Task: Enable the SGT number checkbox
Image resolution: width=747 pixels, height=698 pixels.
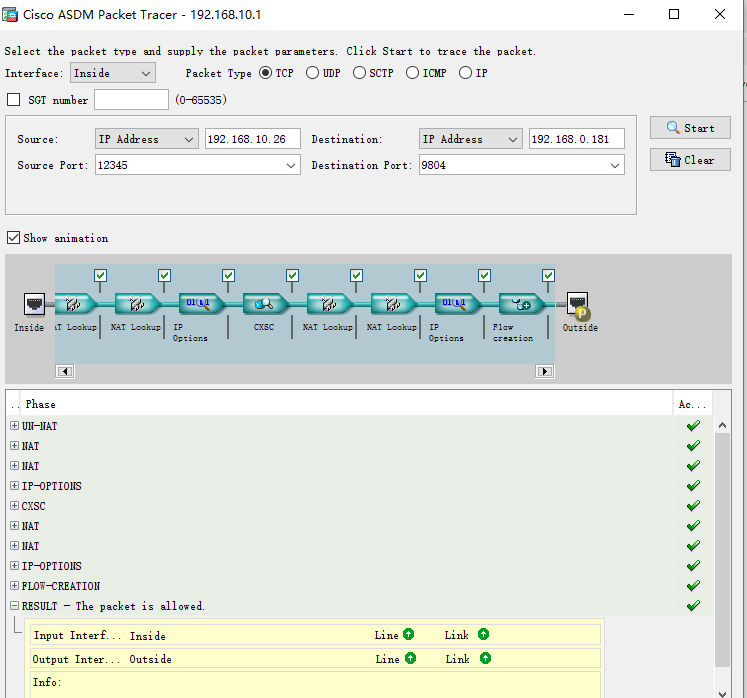Action: click(13, 100)
